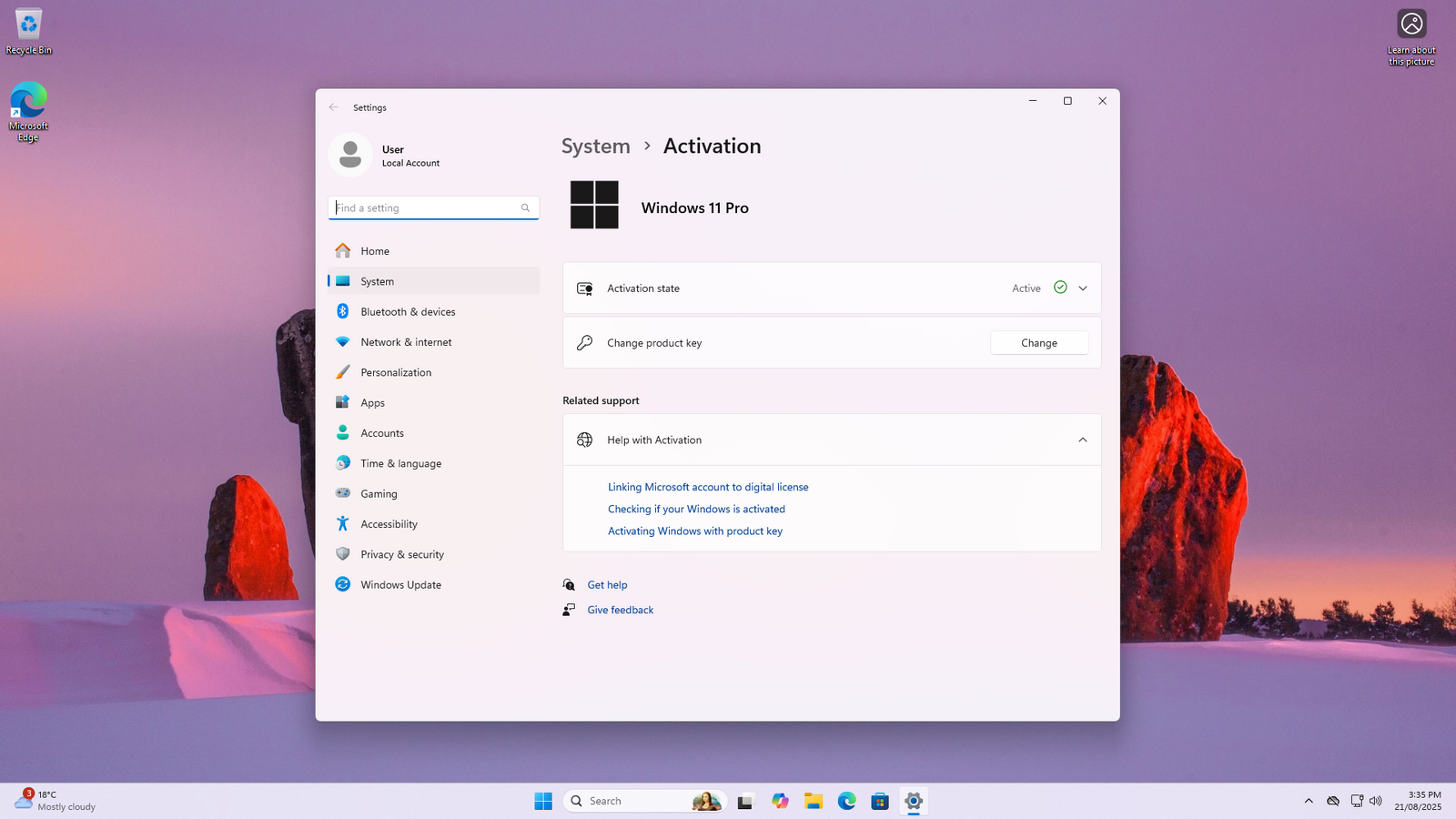Expand the Activation state chevron
1456x819 pixels.
tap(1083, 288)
